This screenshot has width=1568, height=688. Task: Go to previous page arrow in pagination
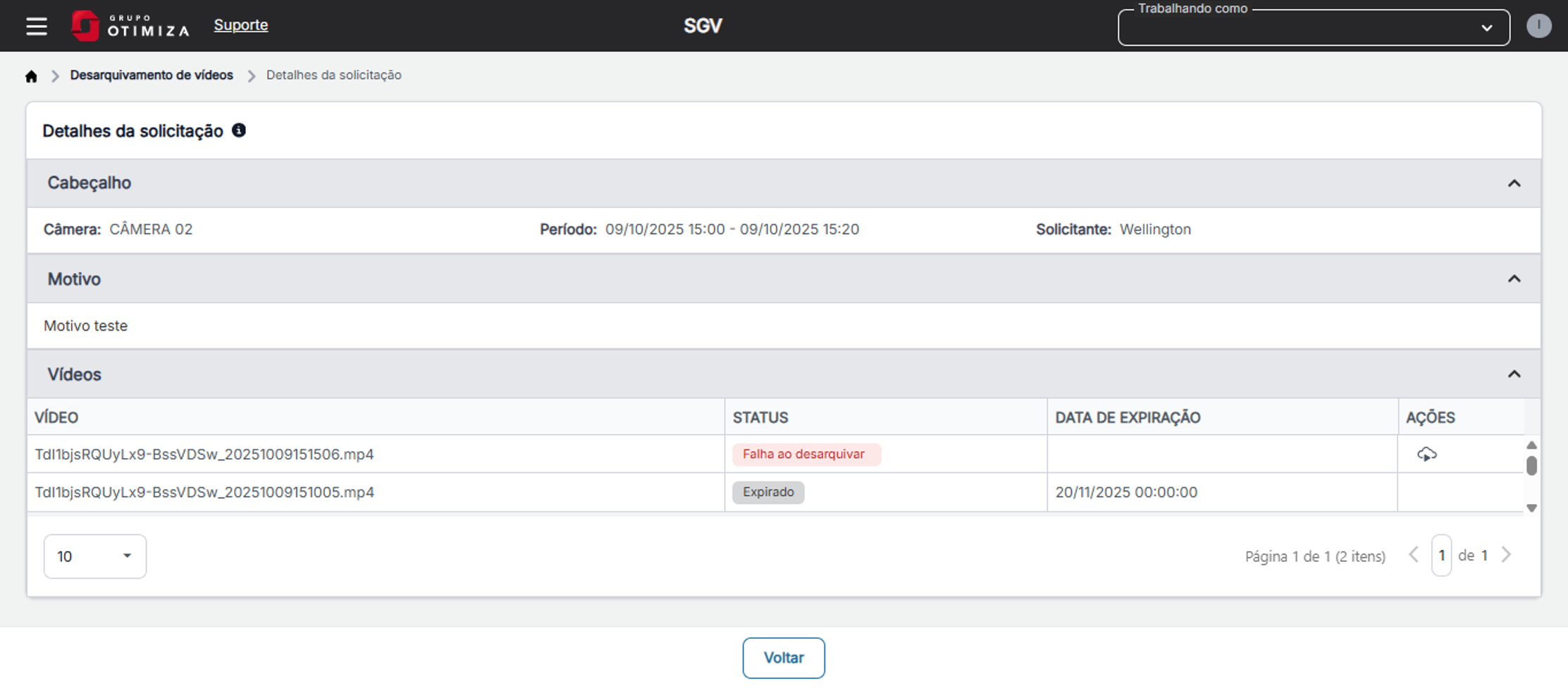click(1414, 555)
